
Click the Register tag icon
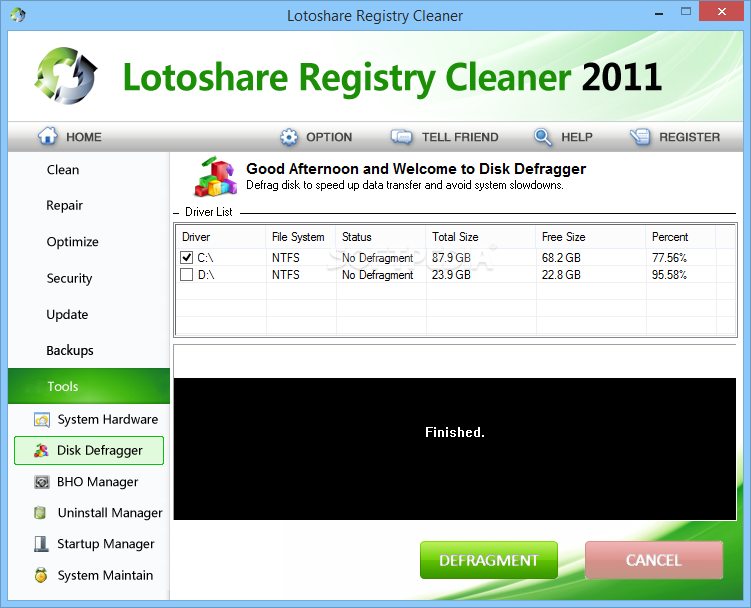tap(640, 137)
